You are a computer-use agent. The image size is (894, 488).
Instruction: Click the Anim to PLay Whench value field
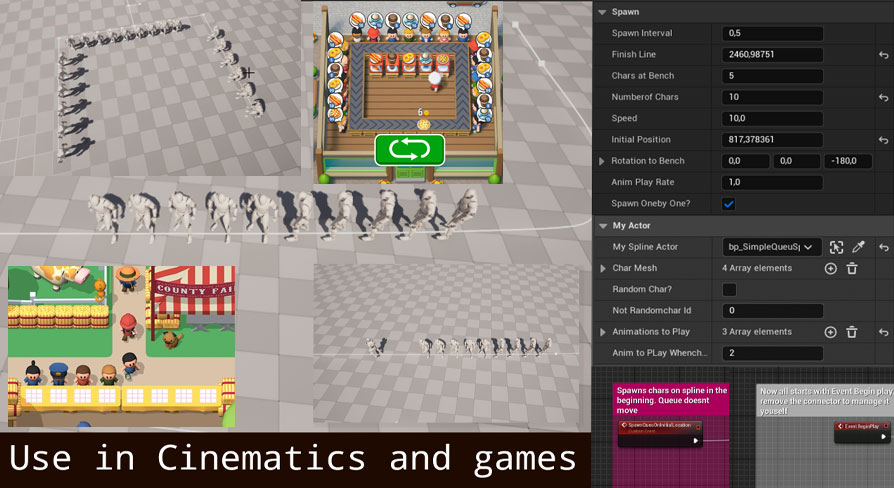tap(773, 353)
